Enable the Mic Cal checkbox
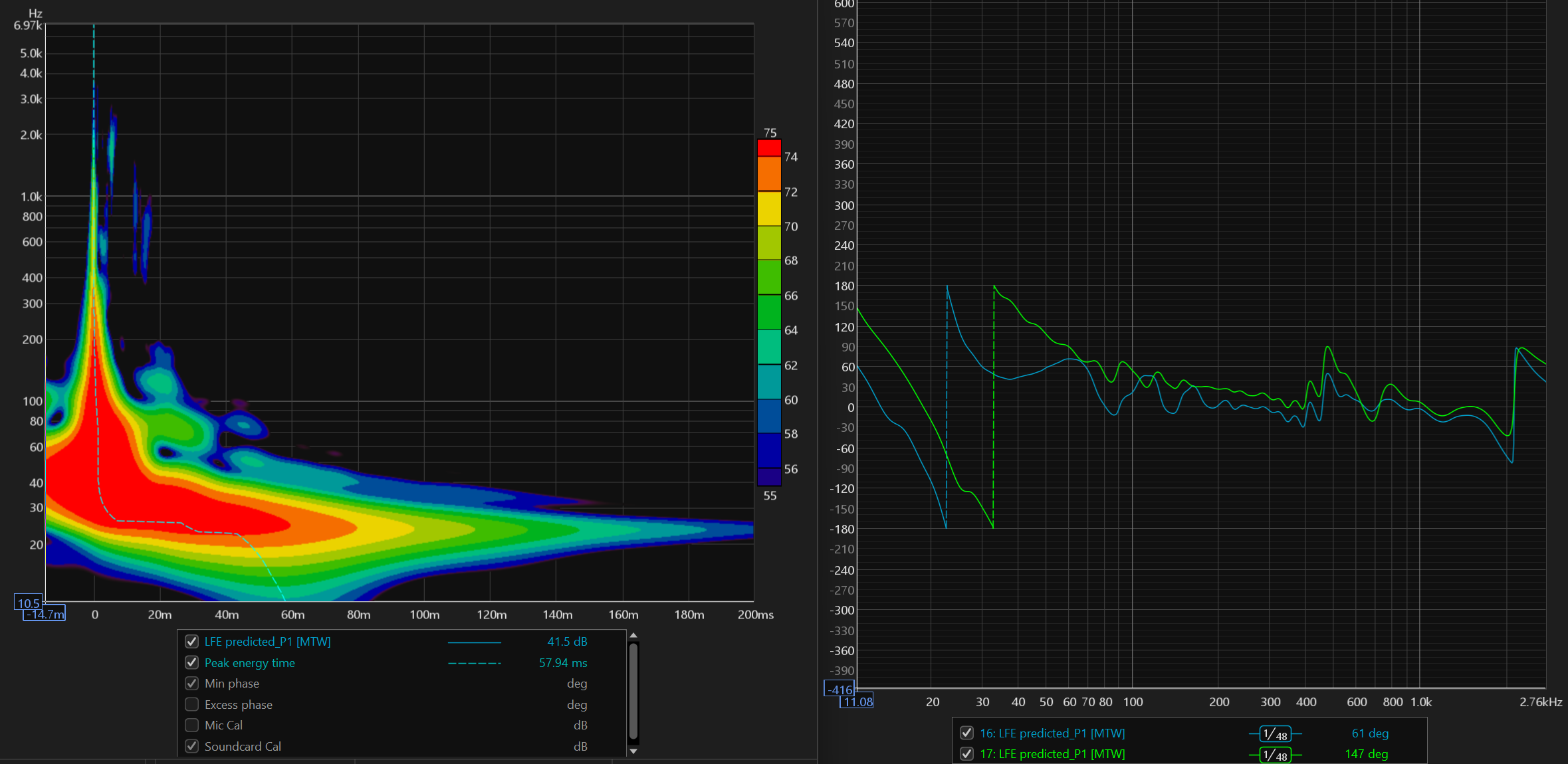Viewport: 1568px width, 764px height. coord(192,725)
